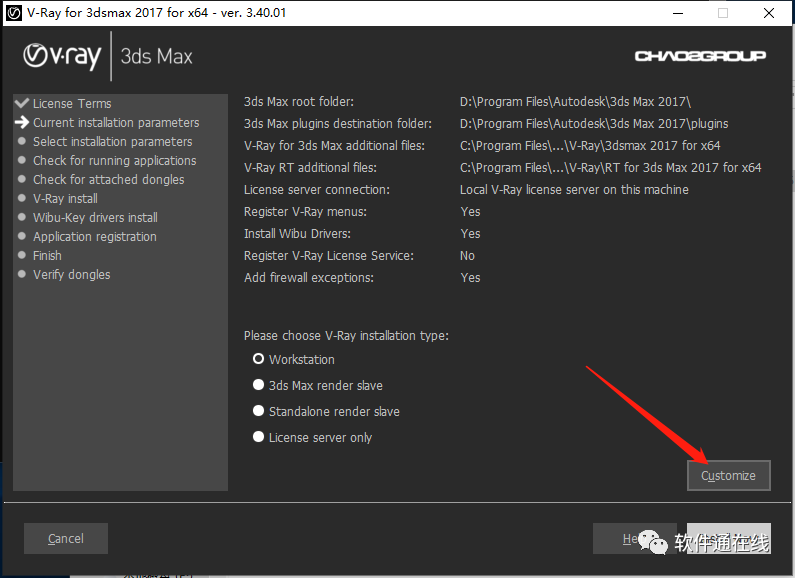Click the Register V-Ray License Service No value
Screen dimensions: 795x578
(x=467, y=256)
